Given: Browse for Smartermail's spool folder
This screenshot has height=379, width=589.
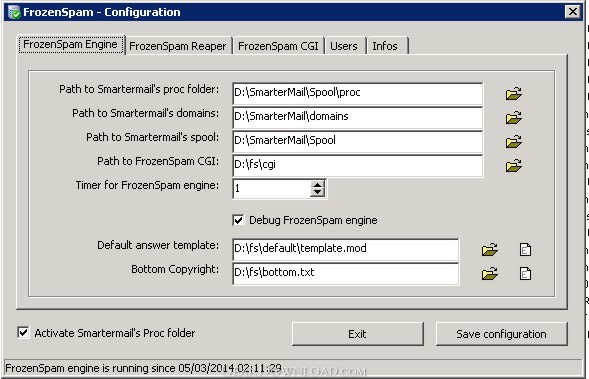Looking at the screenshot, I should pyautogui.click(x=513, y=142).
